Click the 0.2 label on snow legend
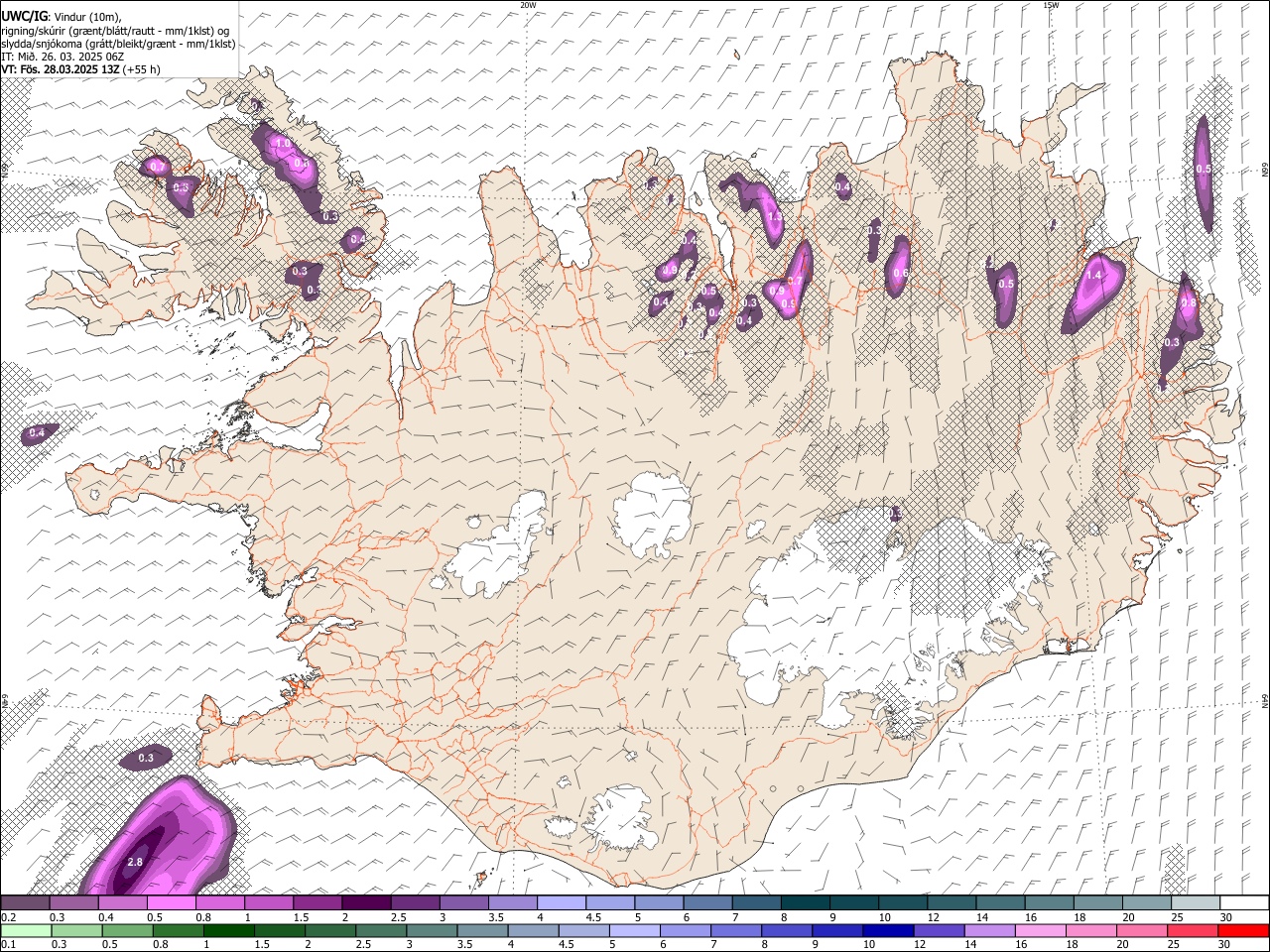 coord(8,917)
